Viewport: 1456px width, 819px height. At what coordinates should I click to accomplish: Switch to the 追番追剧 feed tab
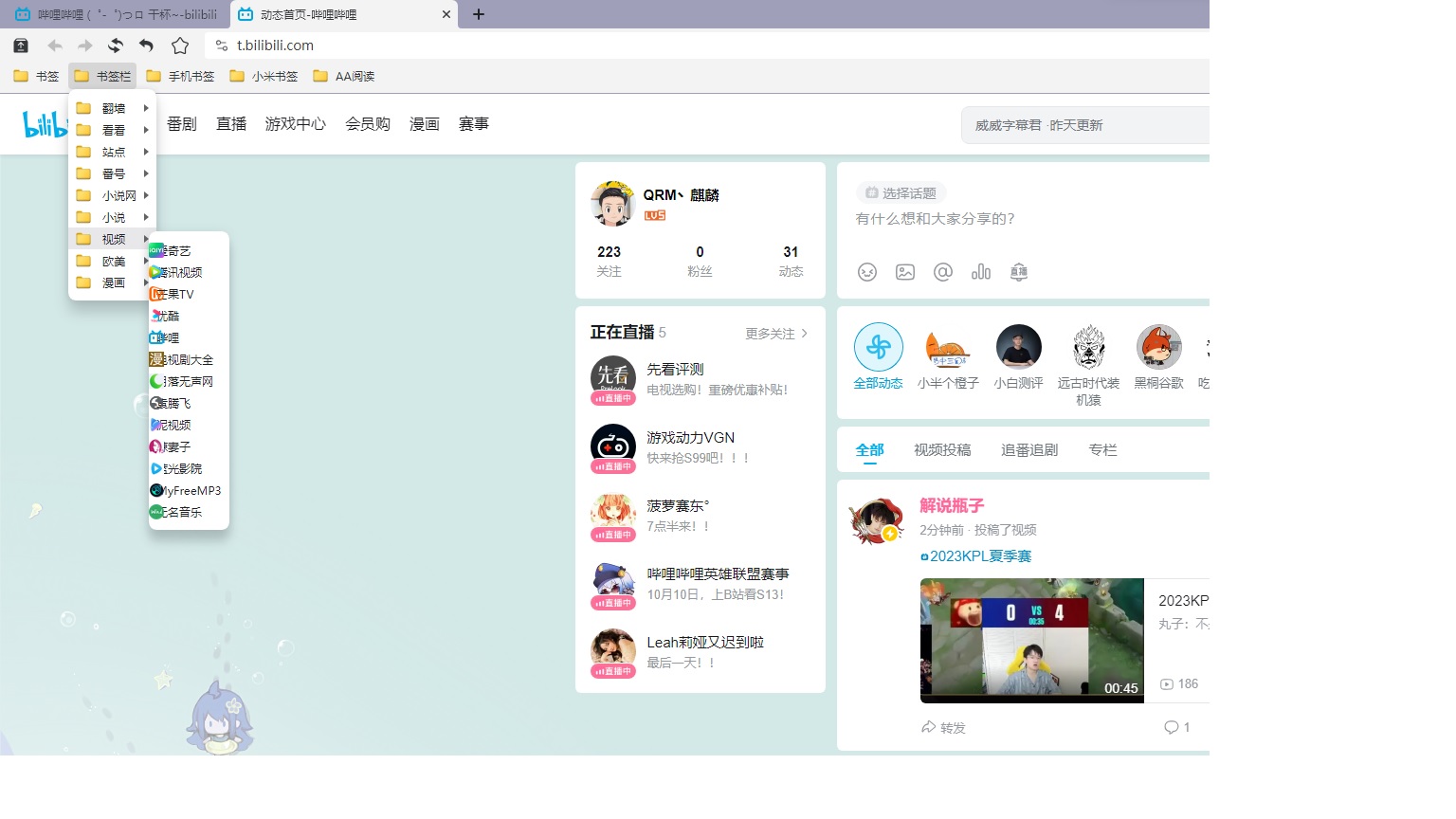coord(1029,449)
